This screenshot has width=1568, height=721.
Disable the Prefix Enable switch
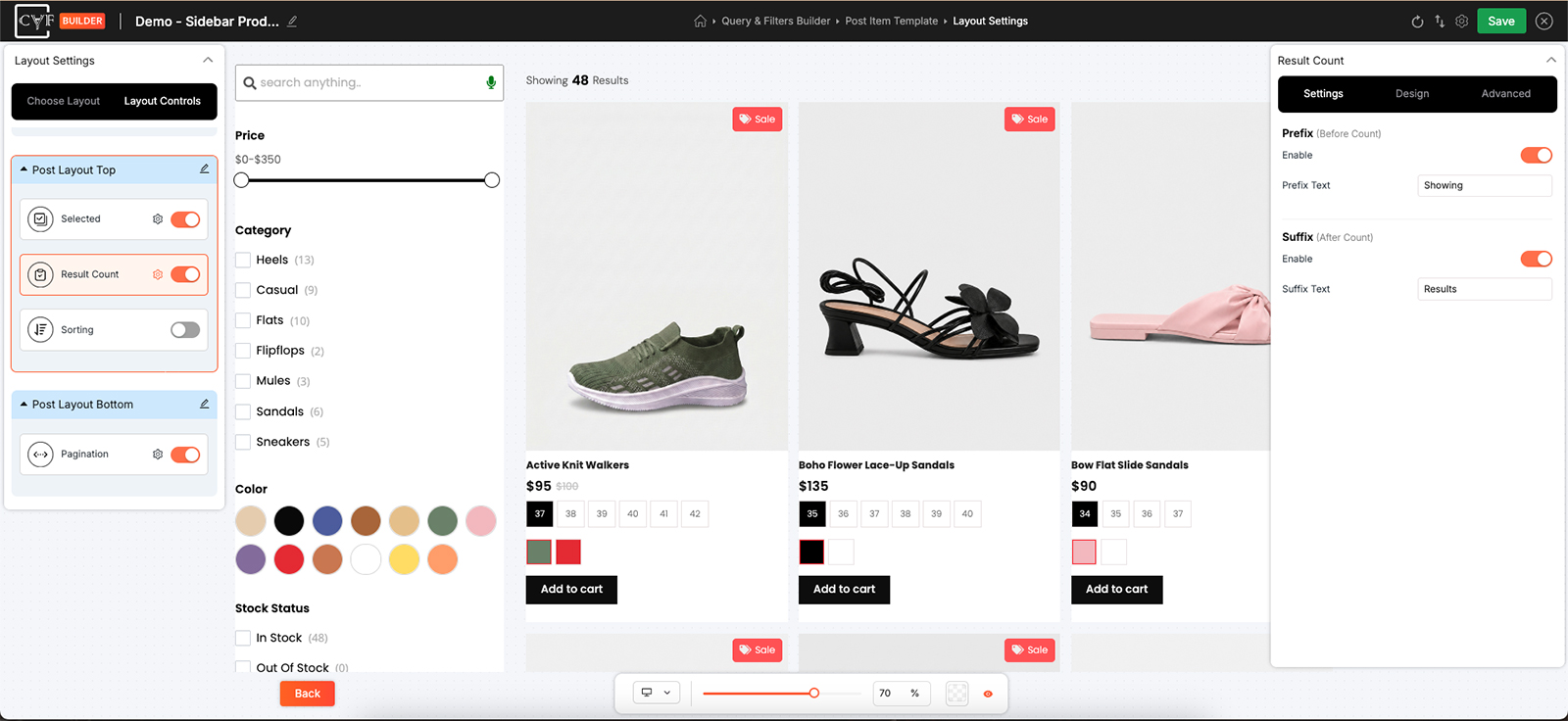click(1537, 156)
